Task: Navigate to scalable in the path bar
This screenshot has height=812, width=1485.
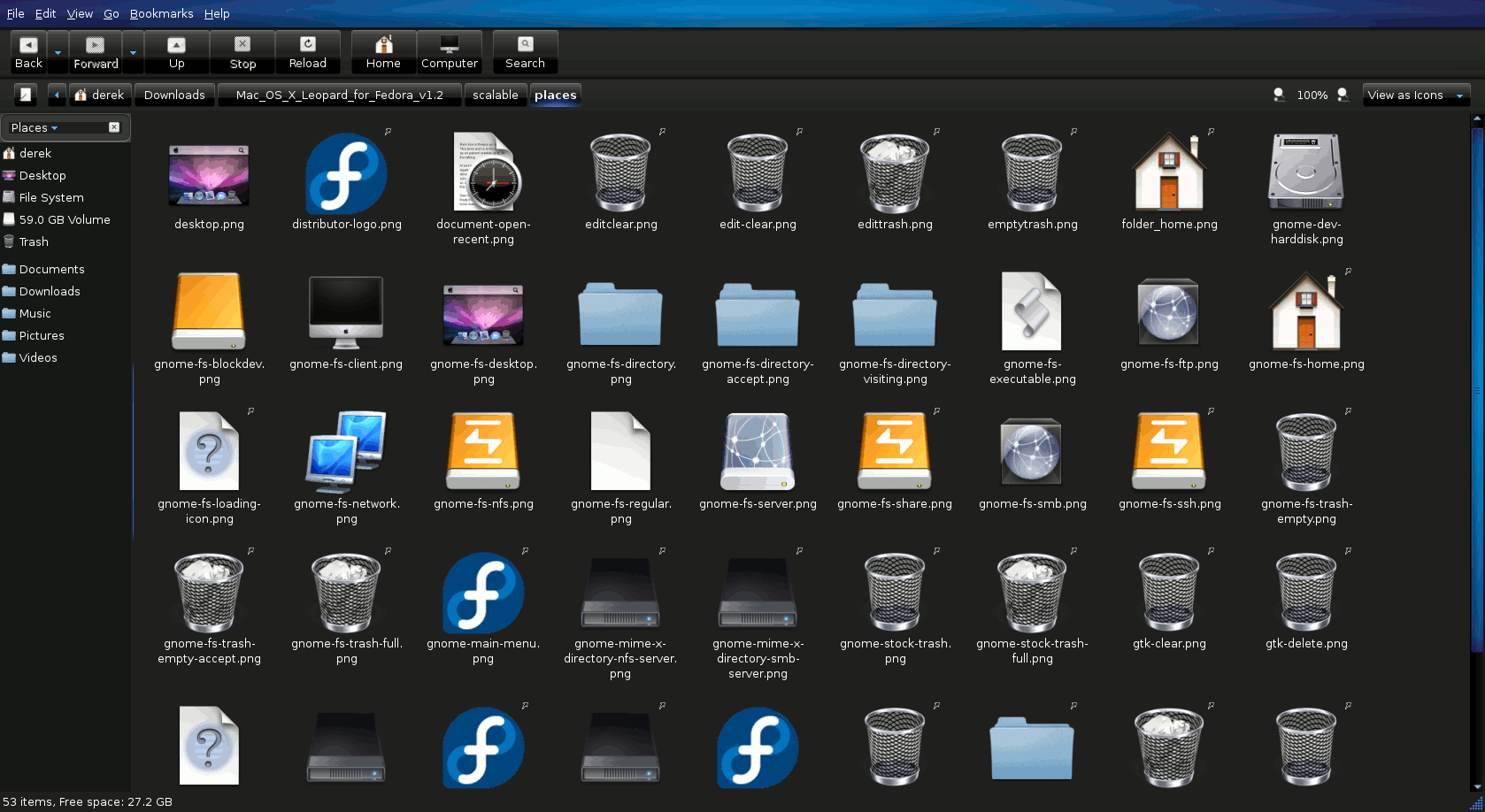Action: point(496,95)
